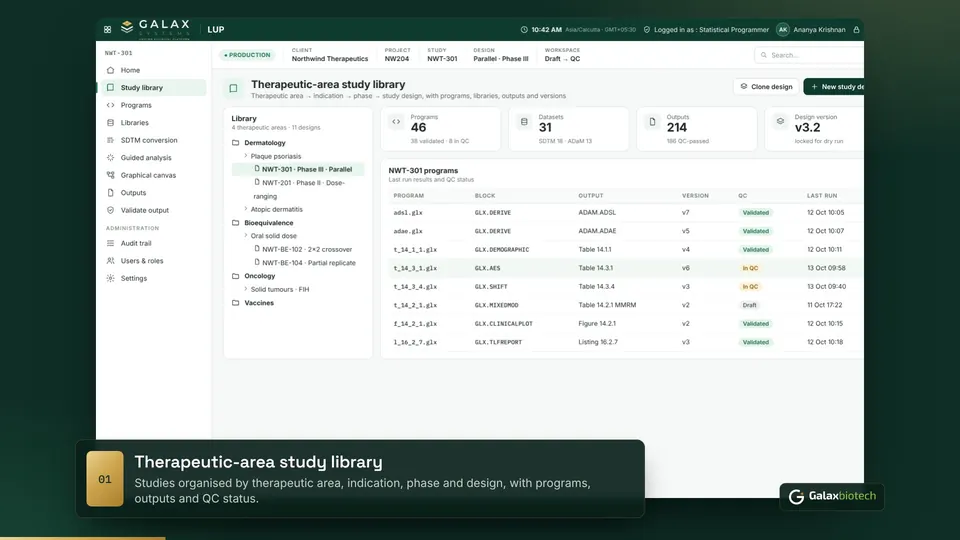Click into the Search field
This screenshot has width=960, height=540.
tap(809, 55)
